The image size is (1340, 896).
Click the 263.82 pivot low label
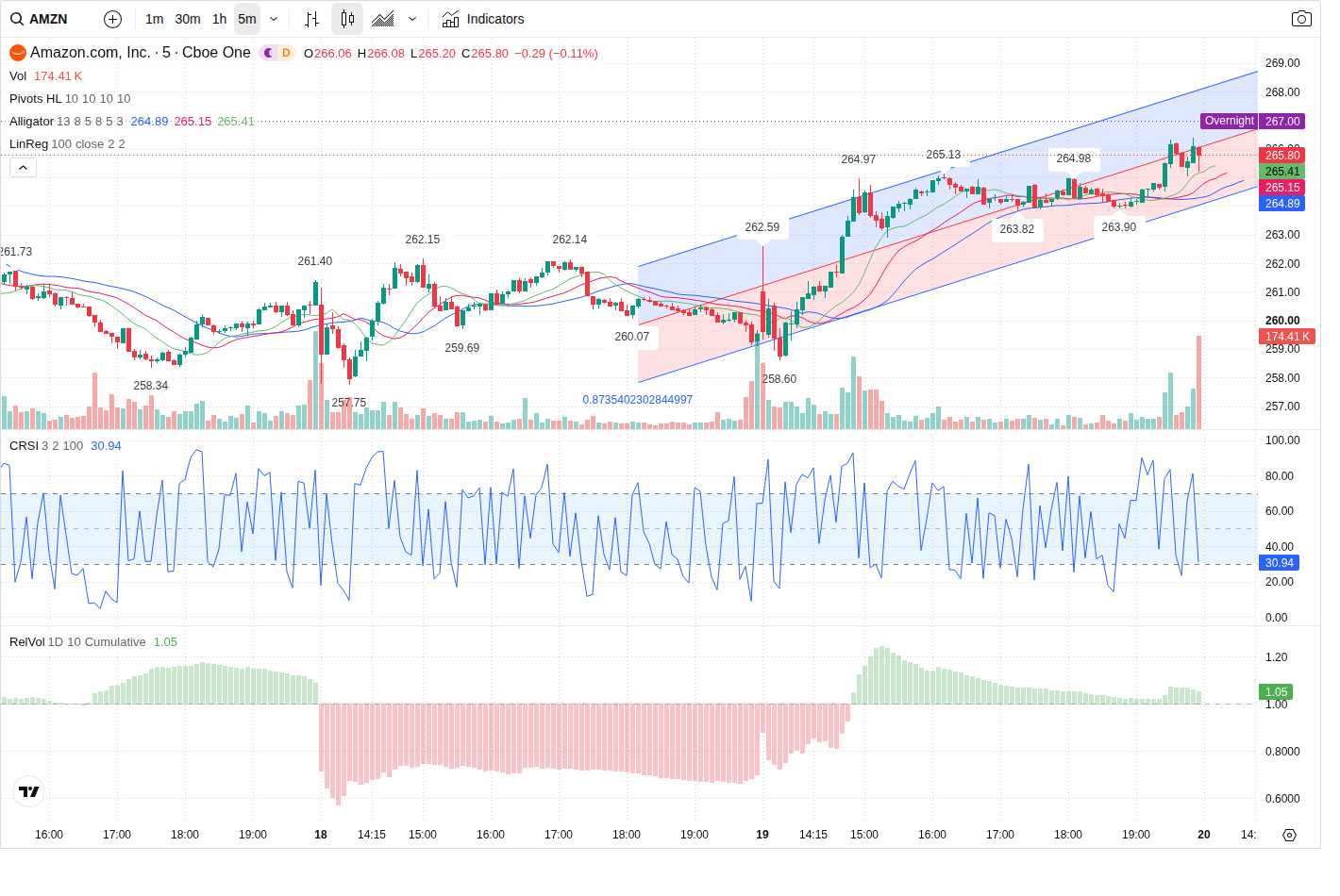tap(1017, 229)
